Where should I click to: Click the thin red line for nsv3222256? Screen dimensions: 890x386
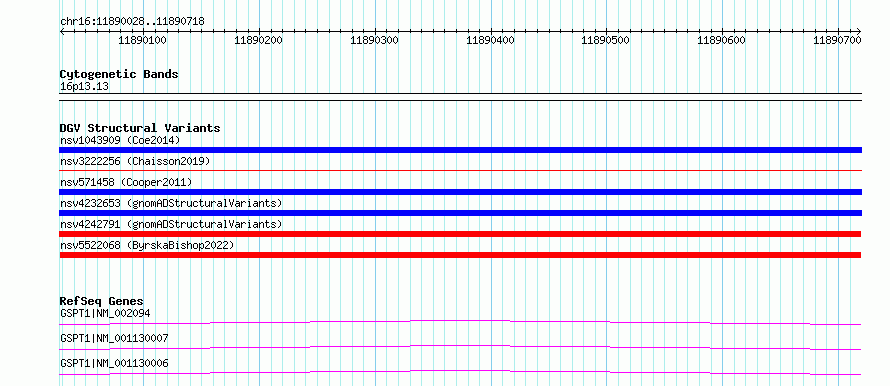460,170
